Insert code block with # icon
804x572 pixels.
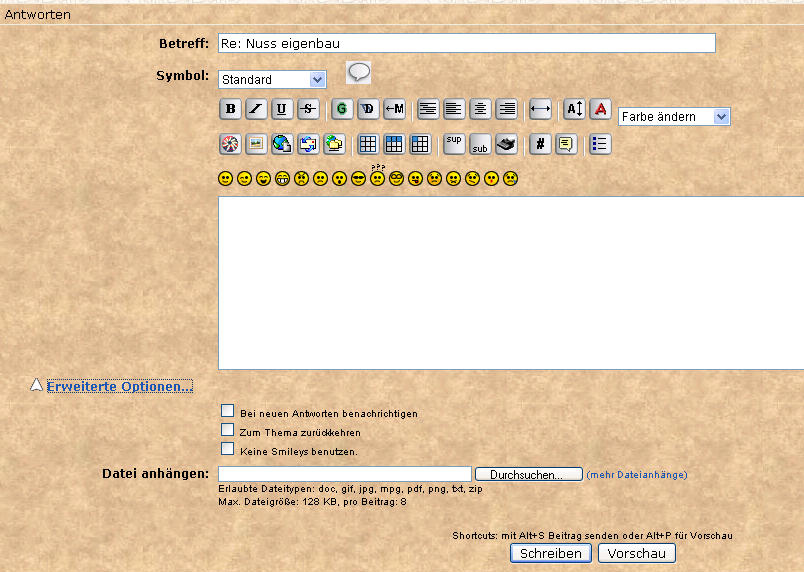(540, 143)
